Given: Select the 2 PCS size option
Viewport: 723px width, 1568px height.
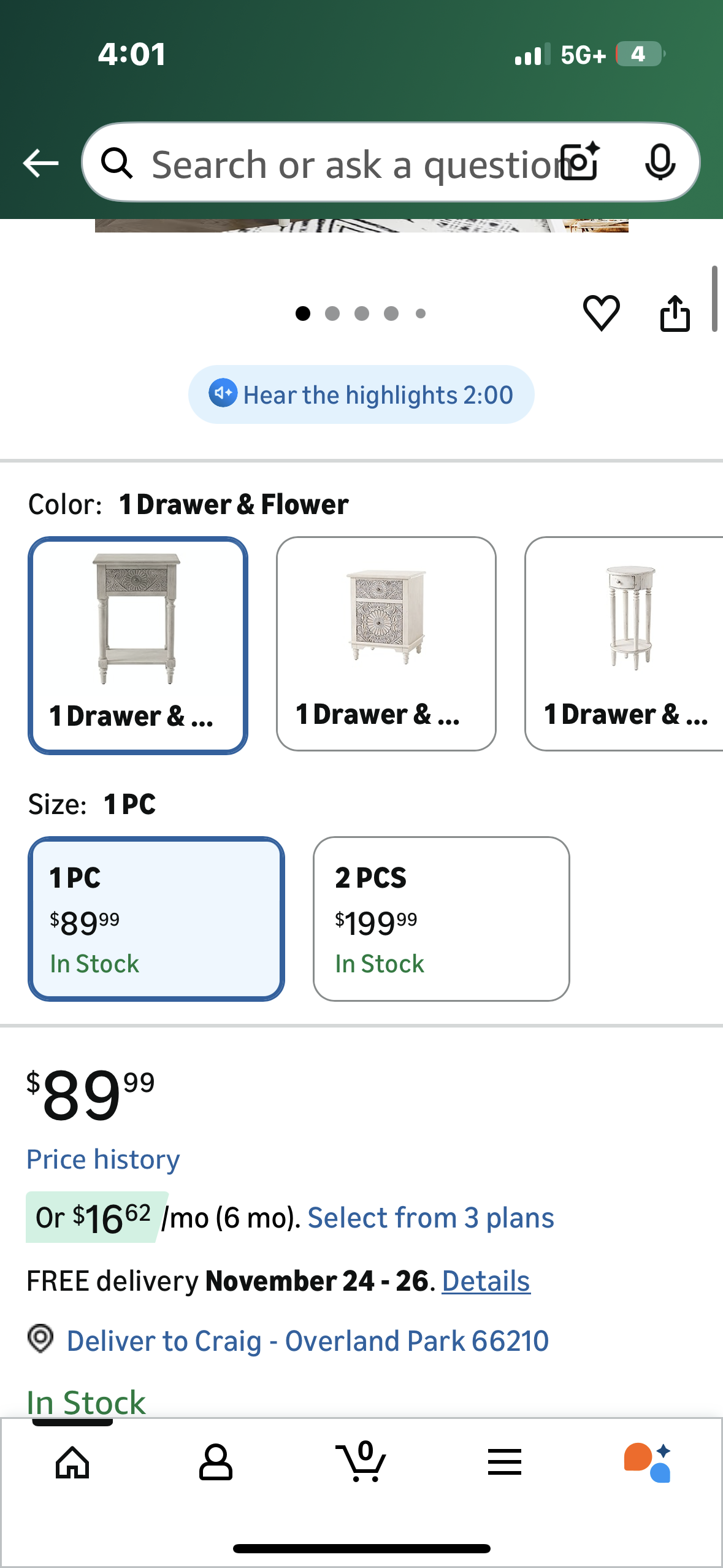Looking at the screenshot, I should [x=441, y=919].
